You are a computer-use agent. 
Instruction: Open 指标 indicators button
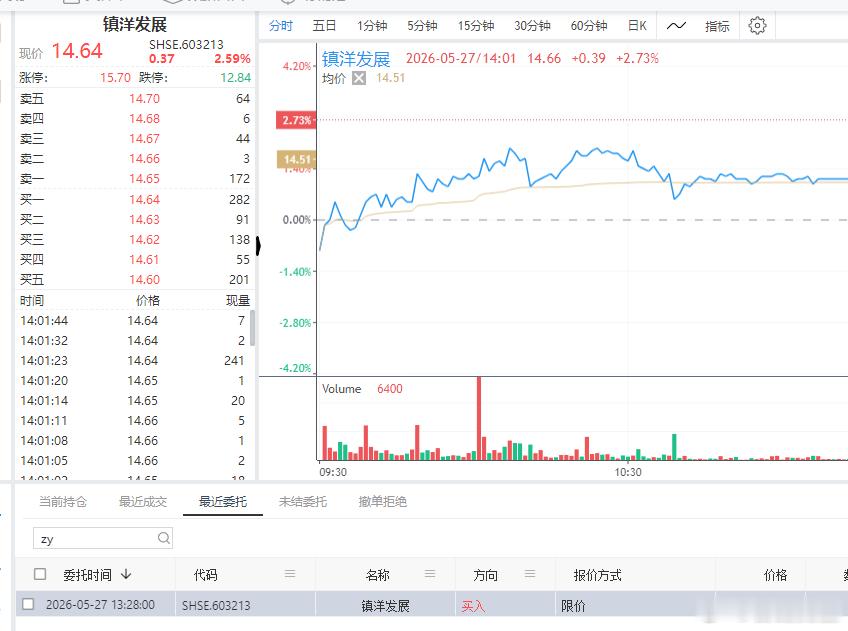[x=717, y=26]
